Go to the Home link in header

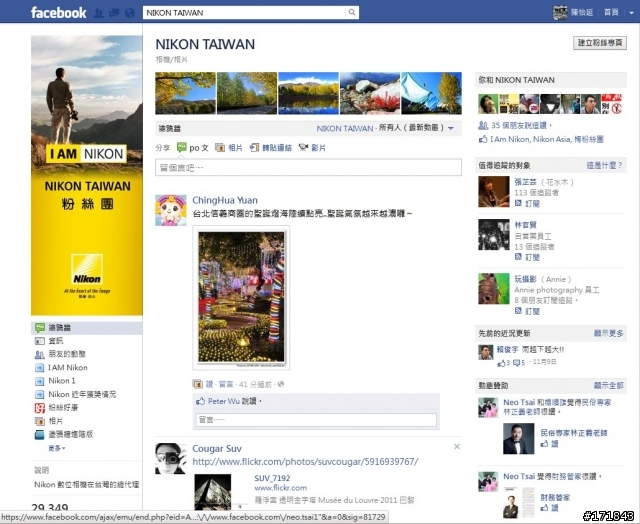[x=611, y=12]
